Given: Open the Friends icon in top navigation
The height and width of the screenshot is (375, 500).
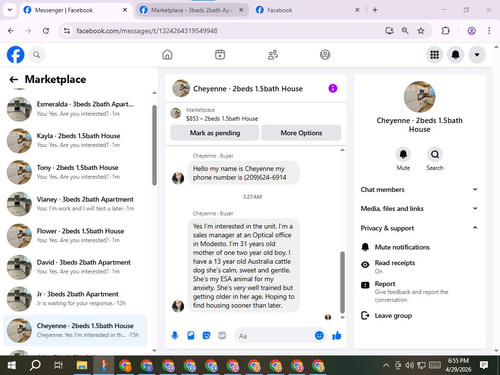Looking at the screenshot, I should point(273,54).
